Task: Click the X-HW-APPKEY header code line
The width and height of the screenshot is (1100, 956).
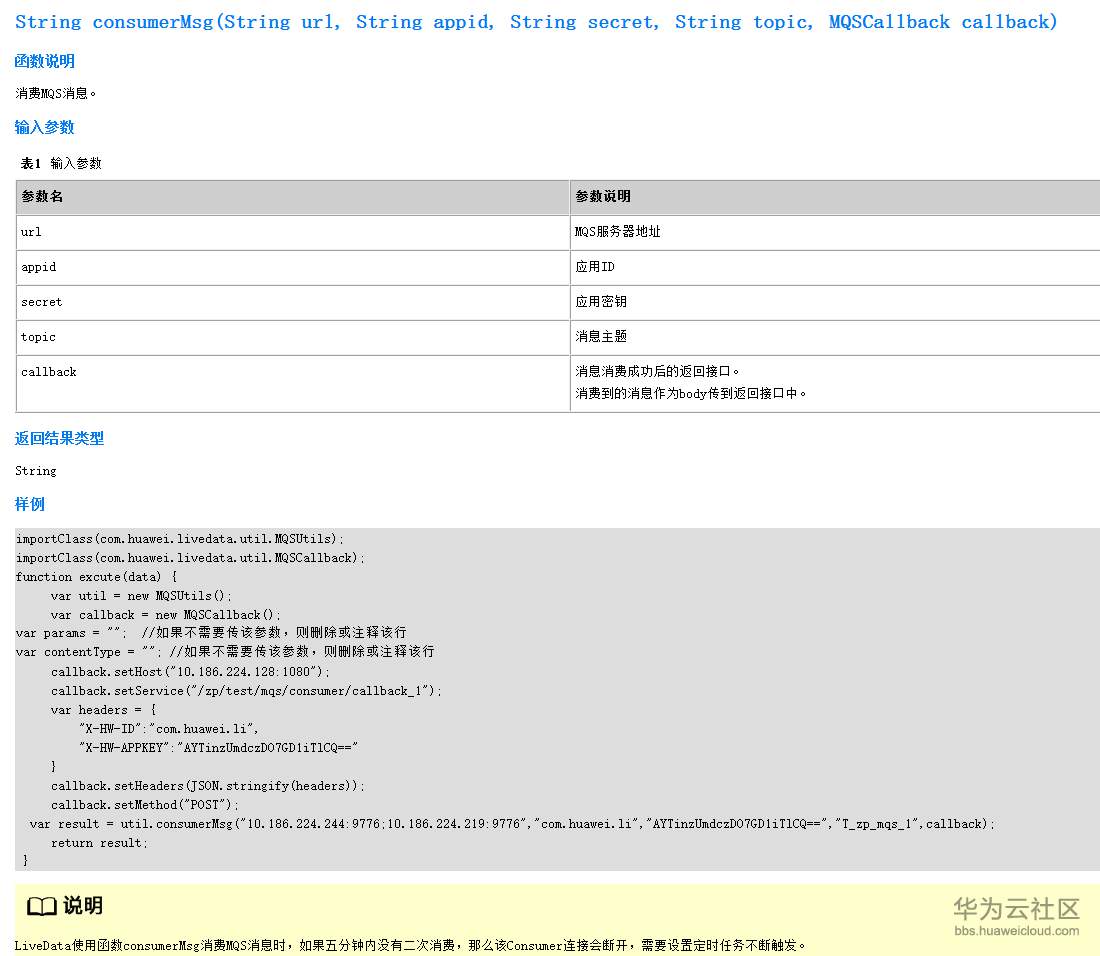Action: [218, 748]
